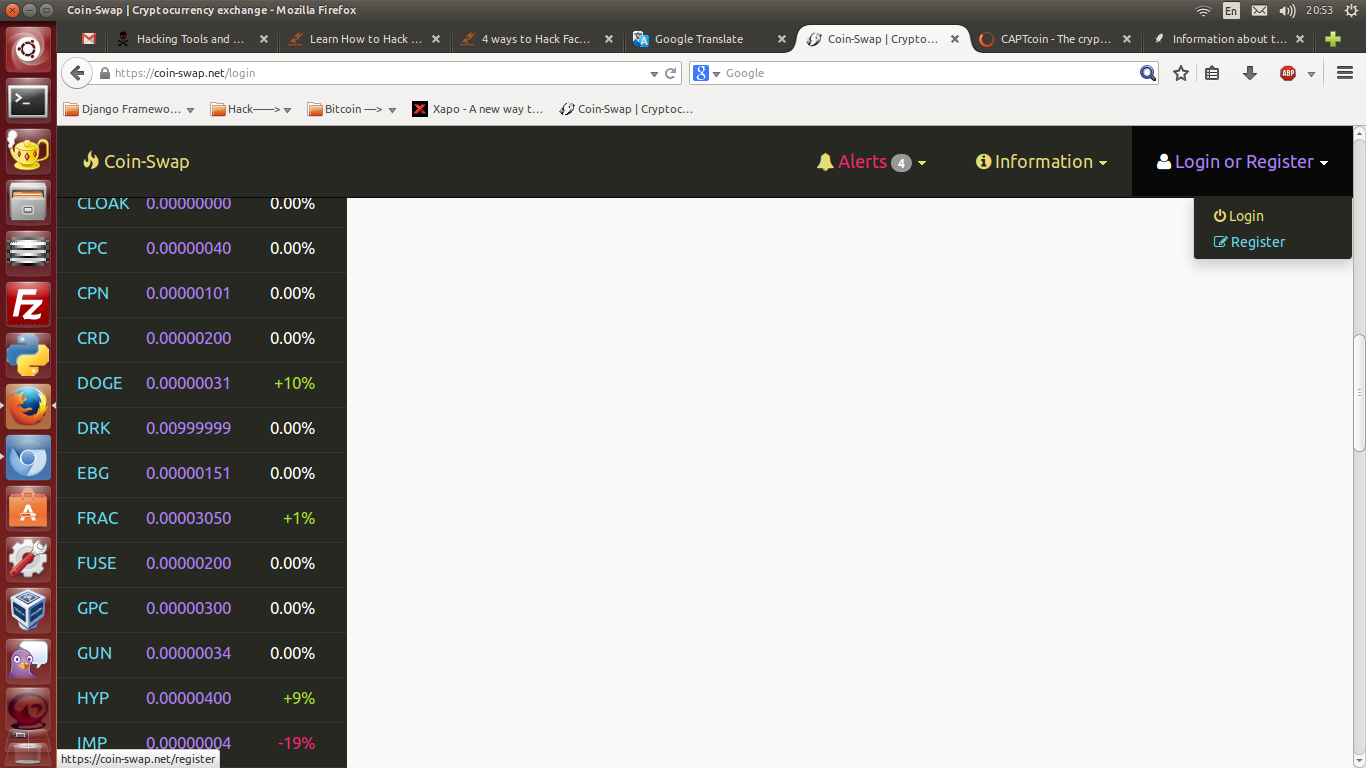Screen dimensions: 1366x768
Task: Close the Coin-Swap tab
Action: point(955,39)
